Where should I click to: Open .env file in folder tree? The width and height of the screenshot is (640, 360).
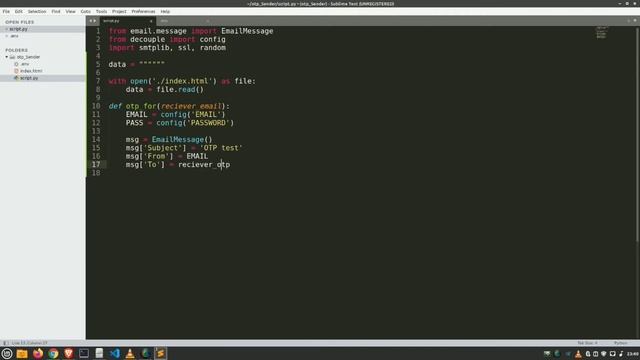[x=25, y=64]
